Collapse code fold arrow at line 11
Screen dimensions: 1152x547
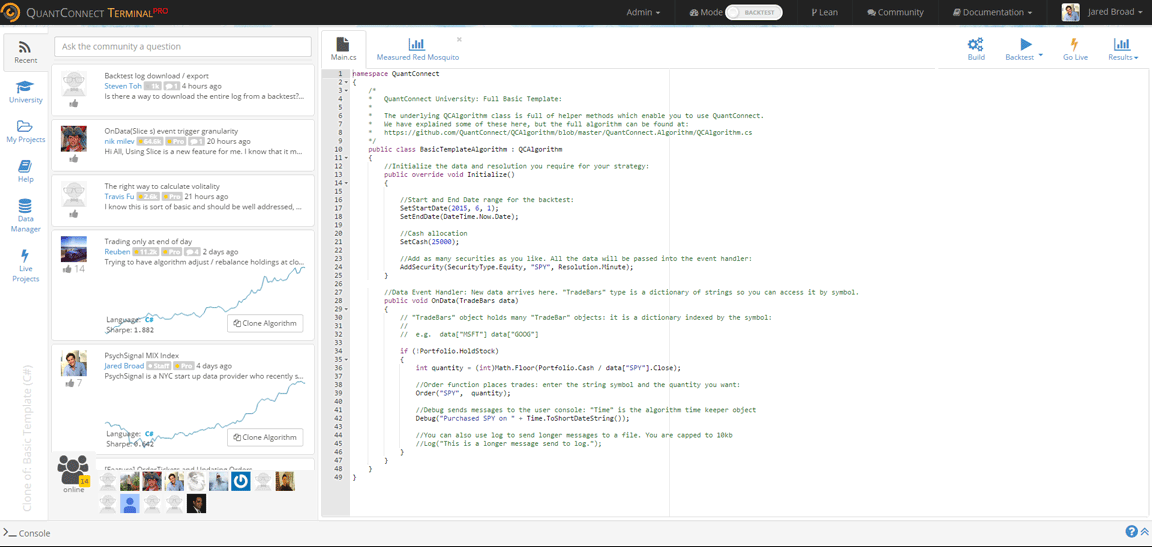346,158
